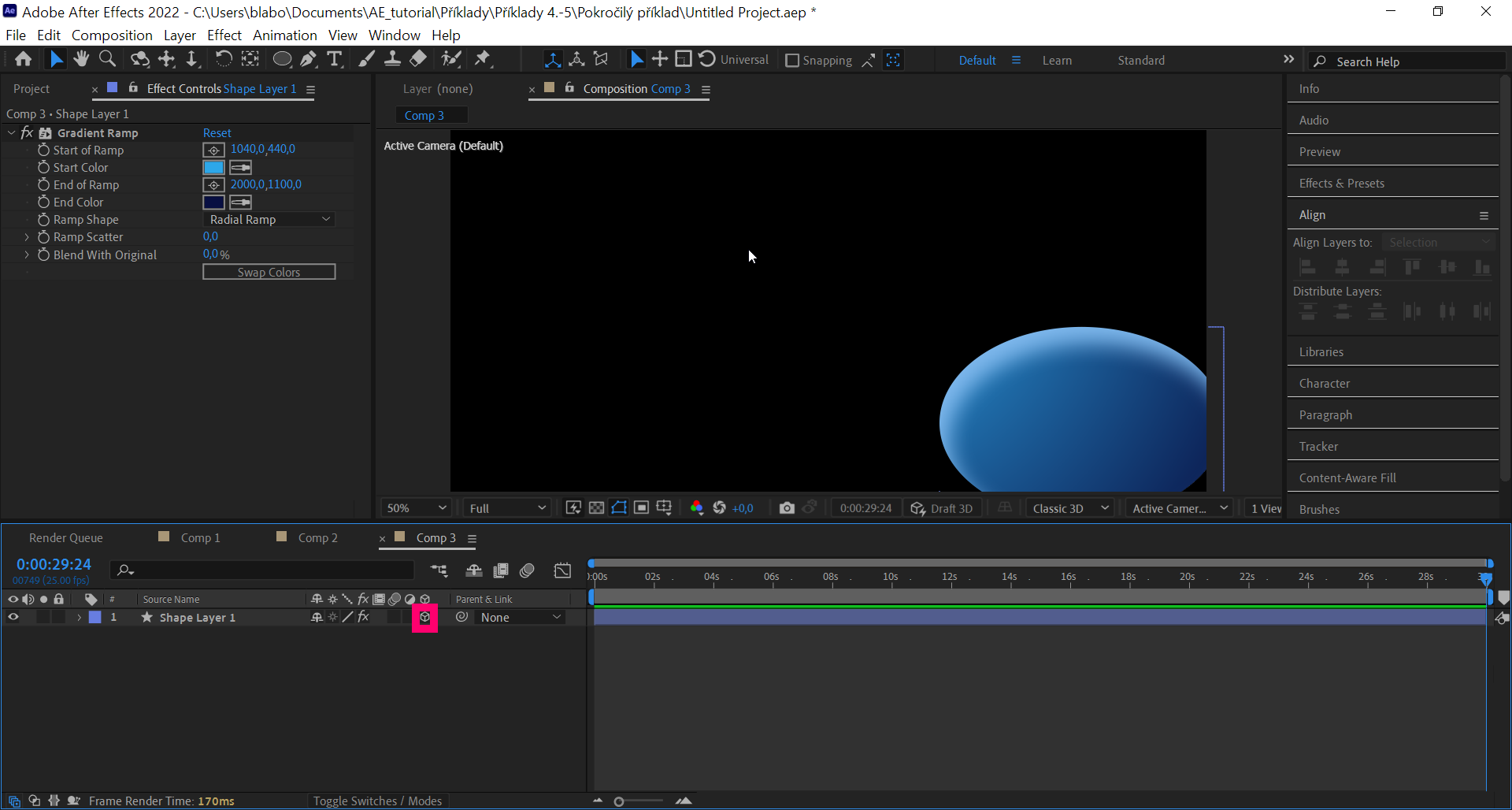Open the 50% magnification dropdown
The height and width of the screenshot is (810, 1512).
pos(415,507)
